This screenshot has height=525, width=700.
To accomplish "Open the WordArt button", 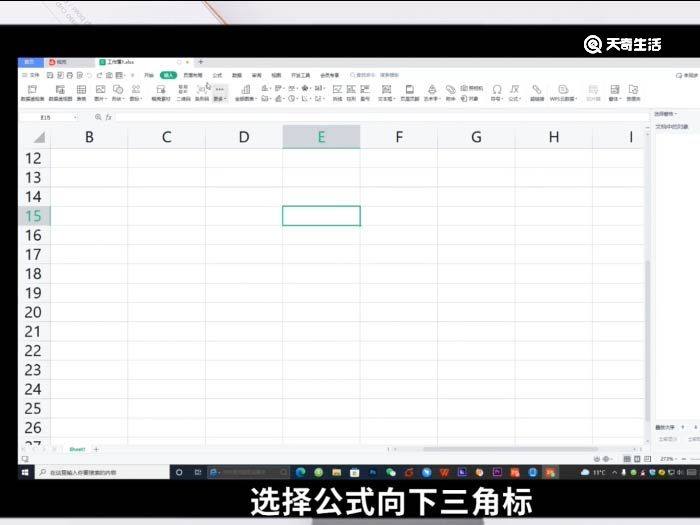I will (432, 92).
